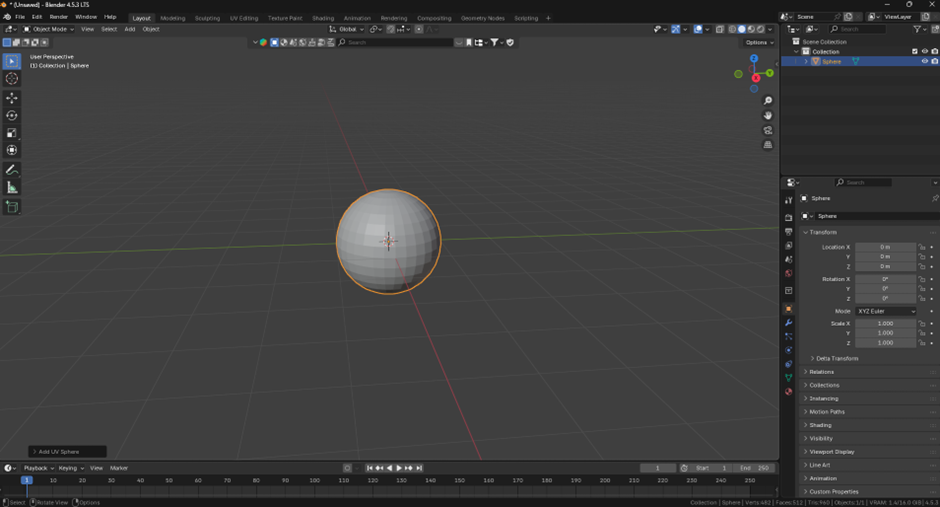Expand the Delta Transform panel

[x=836, y=358]
